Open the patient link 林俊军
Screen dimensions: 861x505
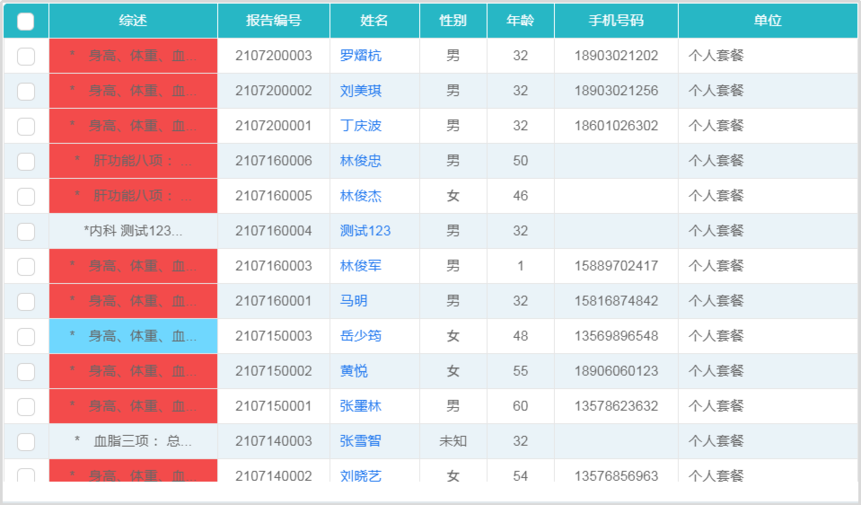[x=360, y=266]
